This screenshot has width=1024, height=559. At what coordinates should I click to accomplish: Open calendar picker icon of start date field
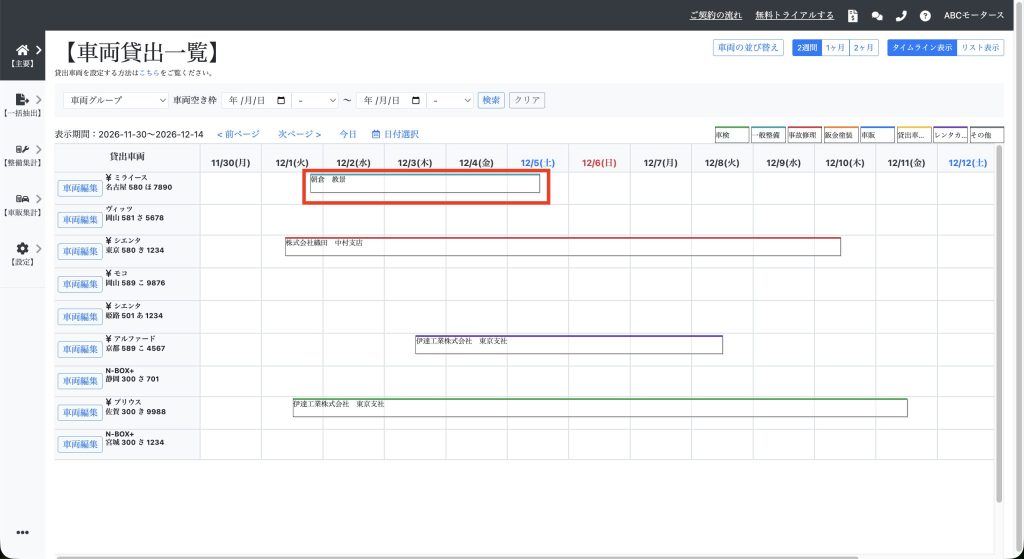point(281,101)
